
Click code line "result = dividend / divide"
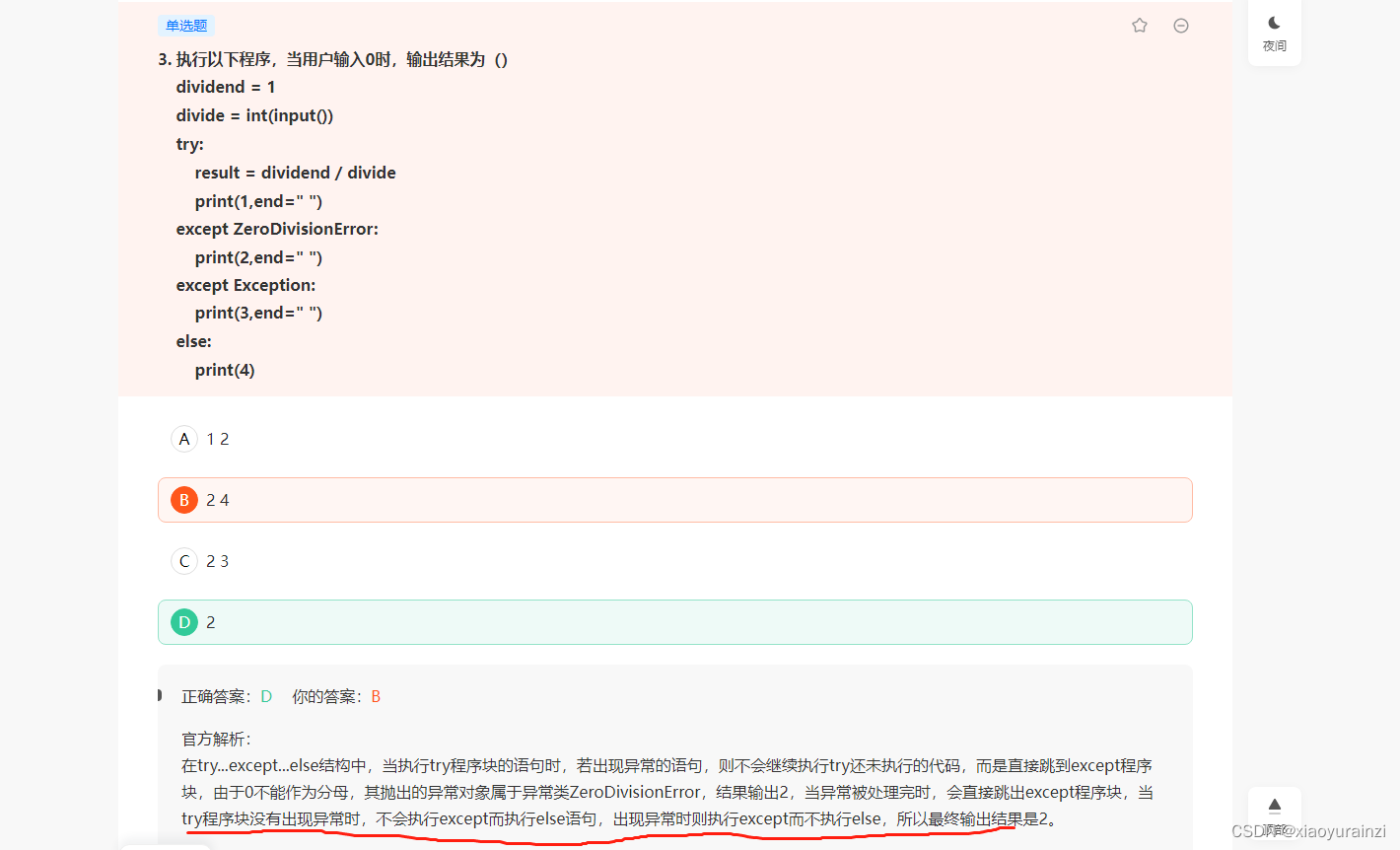(x=295, y=173)
